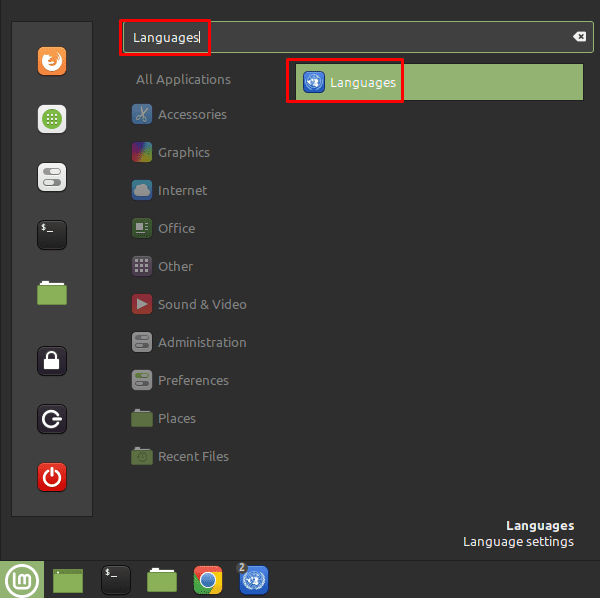
Task: Click the Internet cloud icon
Action: [142, 190]
